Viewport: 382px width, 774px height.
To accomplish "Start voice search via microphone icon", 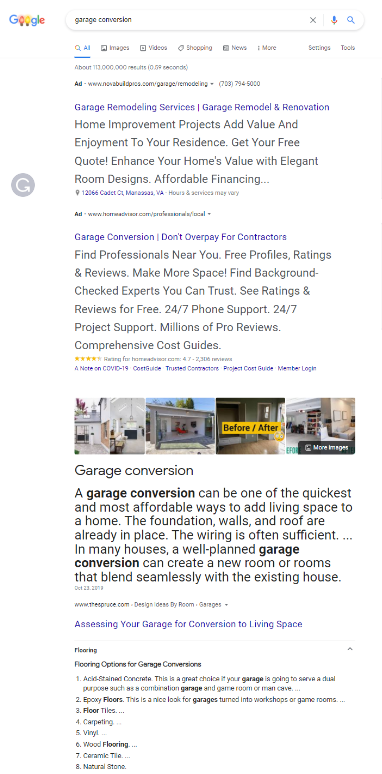I will 334,20.
